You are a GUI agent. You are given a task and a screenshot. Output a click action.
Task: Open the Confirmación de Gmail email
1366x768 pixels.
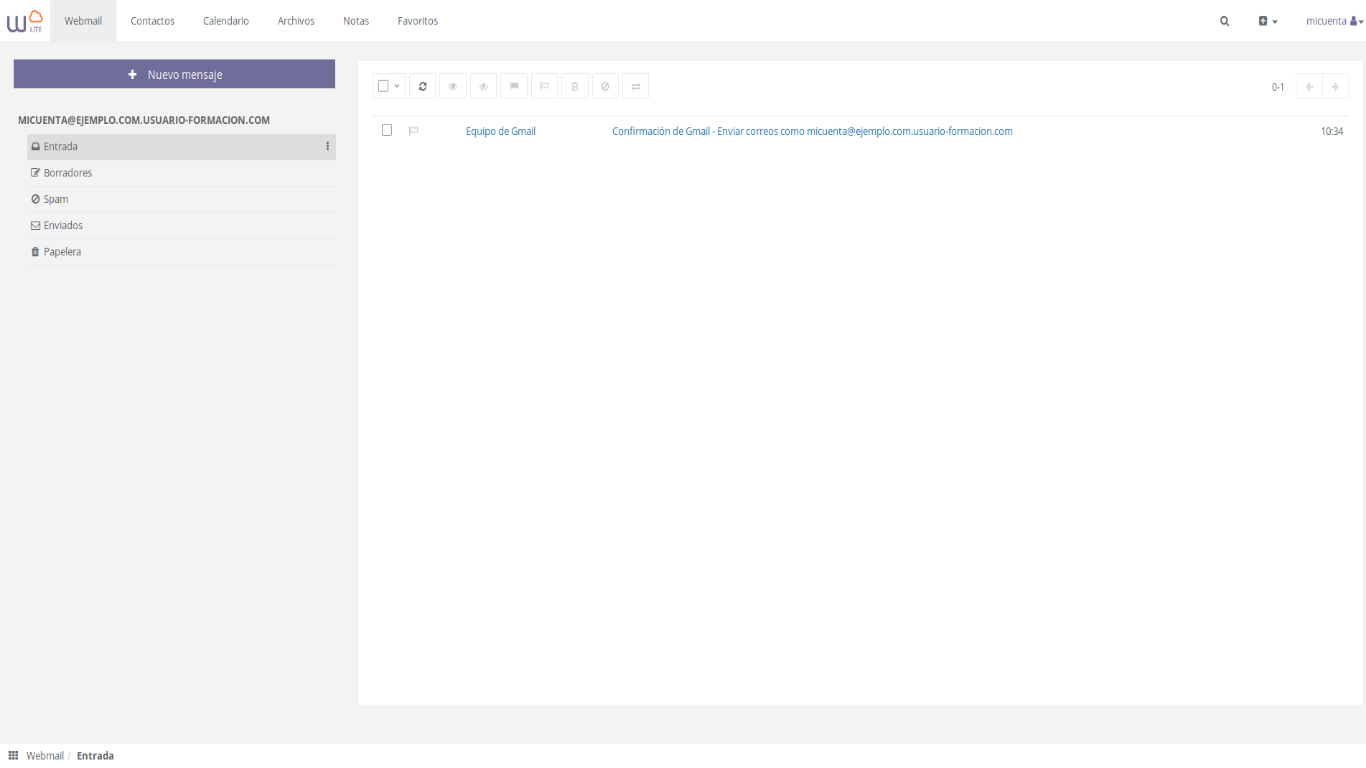pyautogui.click(x=811, y=131)
